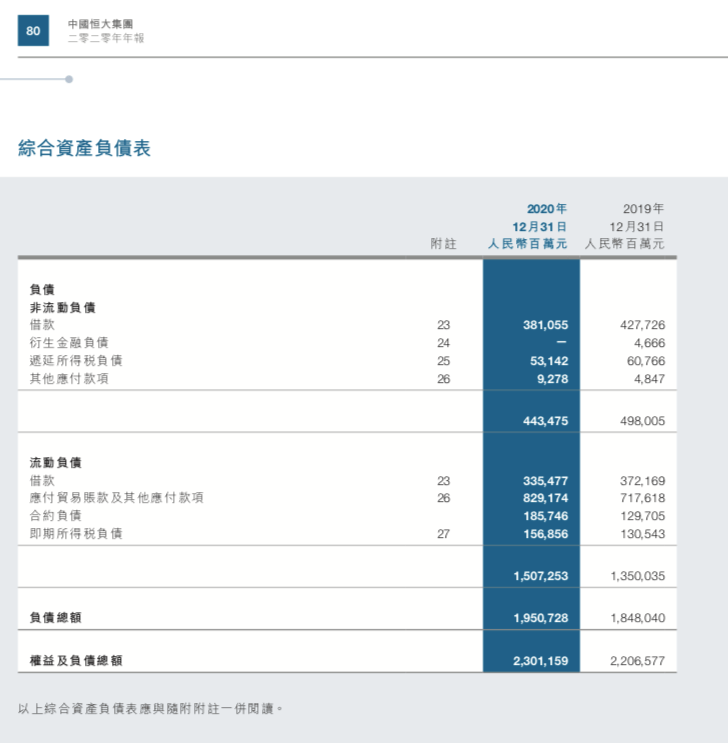
Task: Click note reference 27 for 即期所得稅負債
Action: coord(444,535)
